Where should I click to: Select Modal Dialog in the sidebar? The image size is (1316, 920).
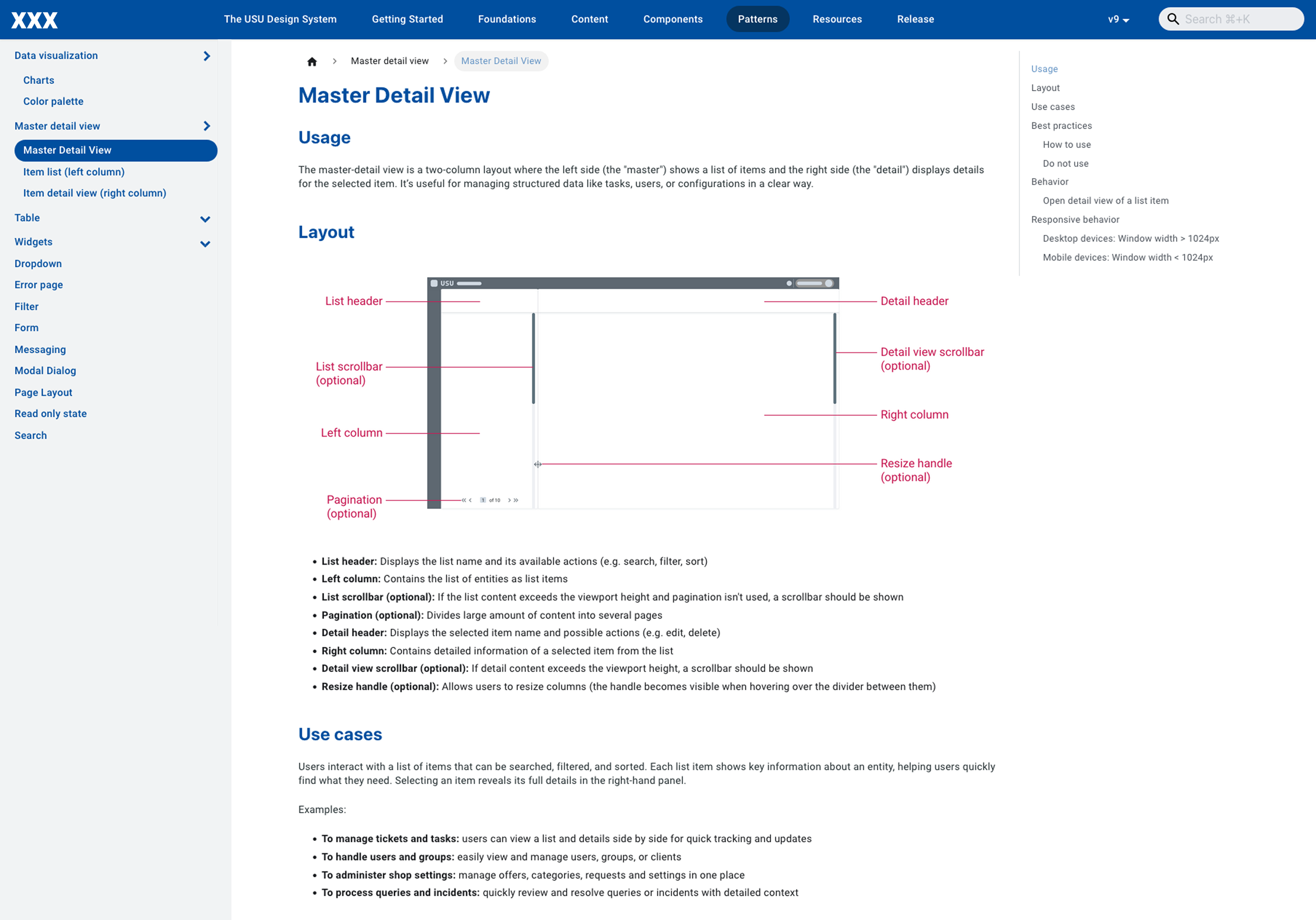[x=45, y=371]
